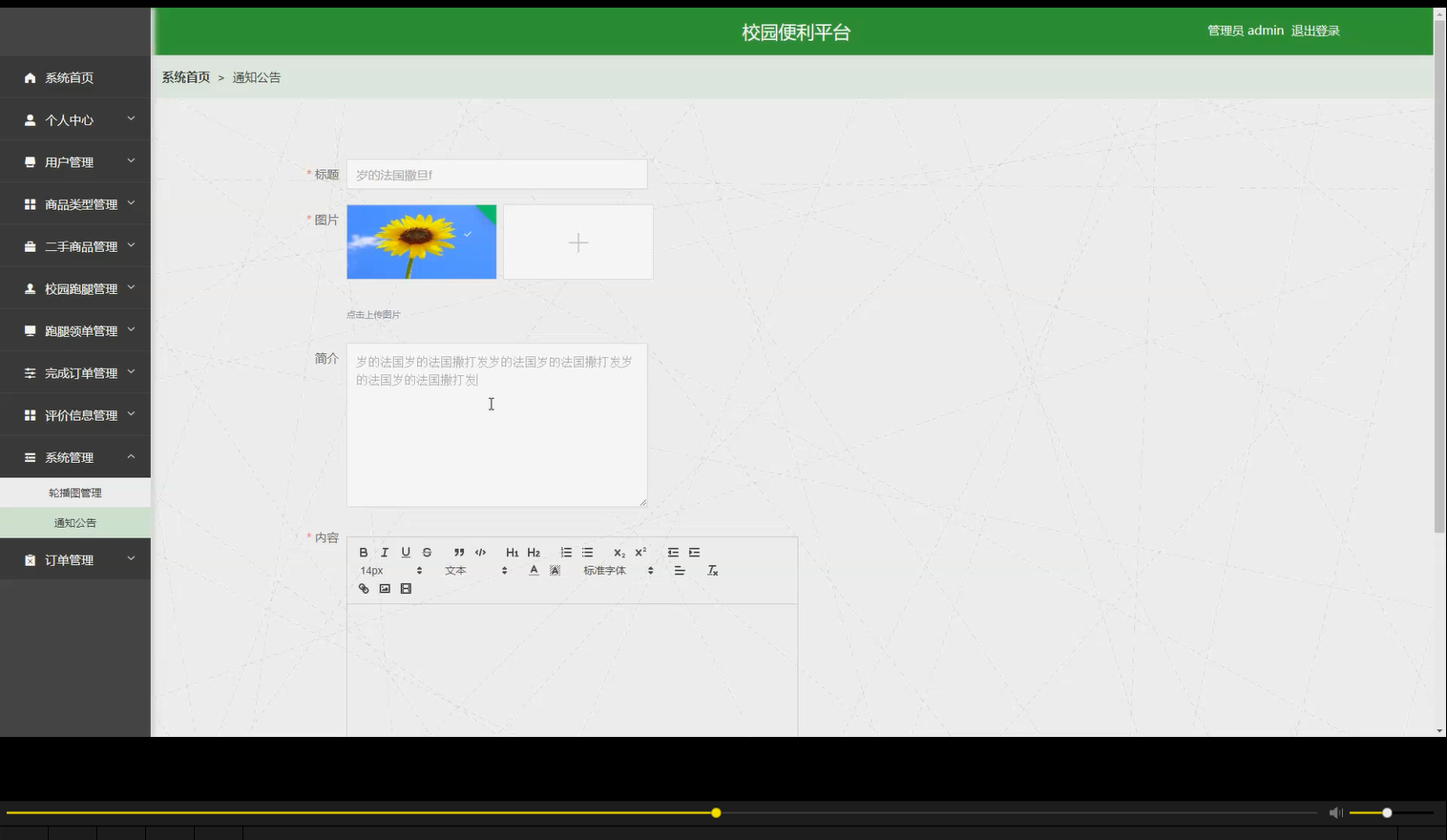1447x840 pixels.
Task: Apply superscript formatting
Action: [640, 553]
